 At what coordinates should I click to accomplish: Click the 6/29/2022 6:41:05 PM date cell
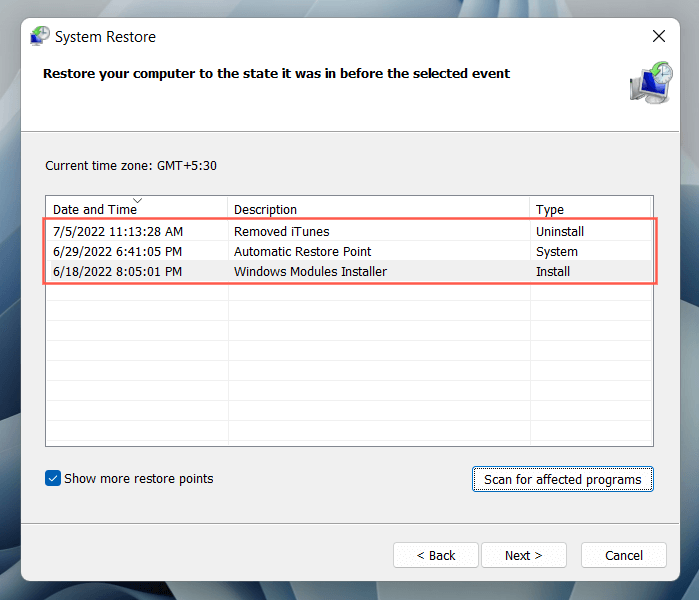point(118,252)
